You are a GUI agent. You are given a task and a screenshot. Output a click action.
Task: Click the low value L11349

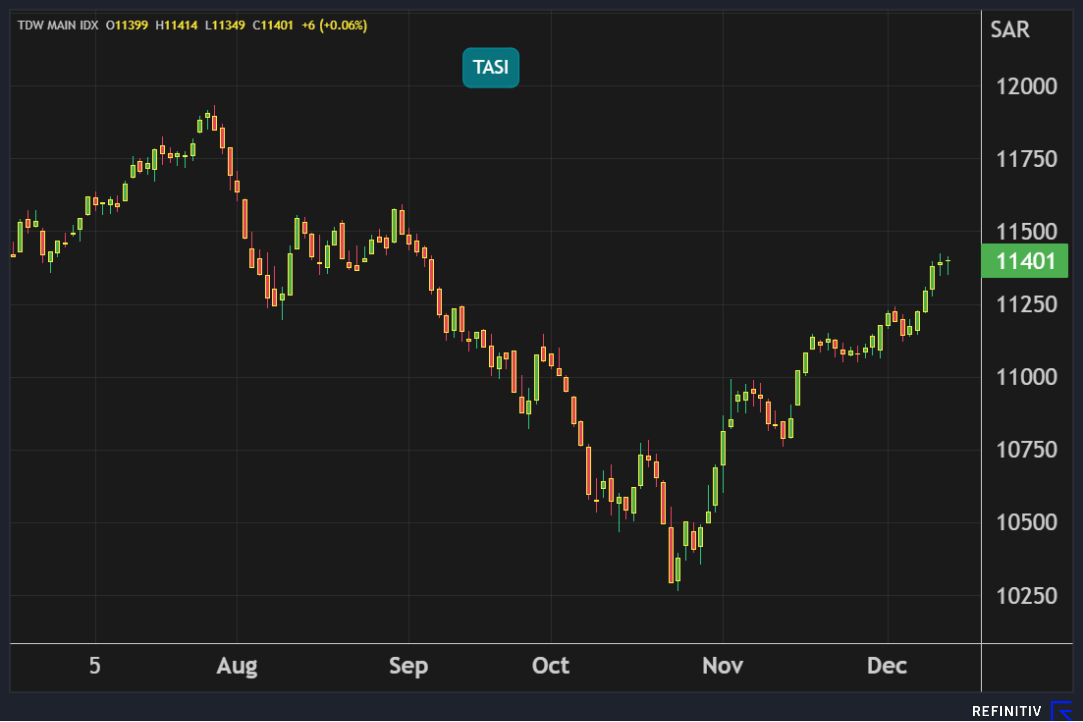224,25
